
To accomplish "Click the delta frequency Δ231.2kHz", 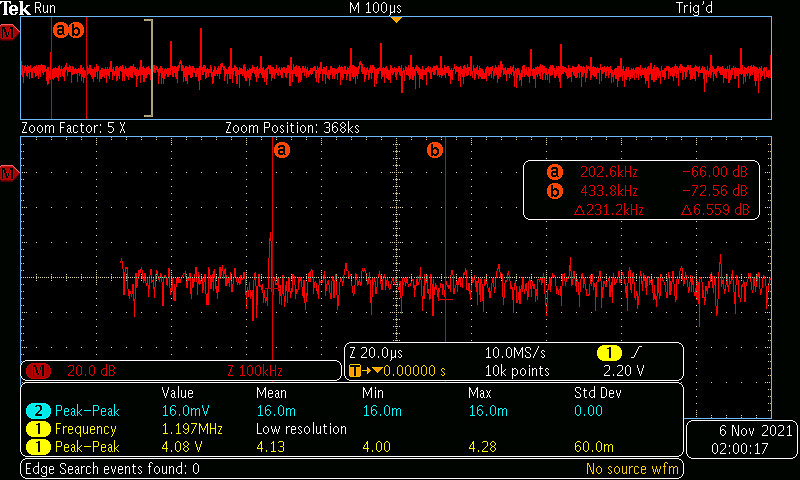I will point(608,210).
